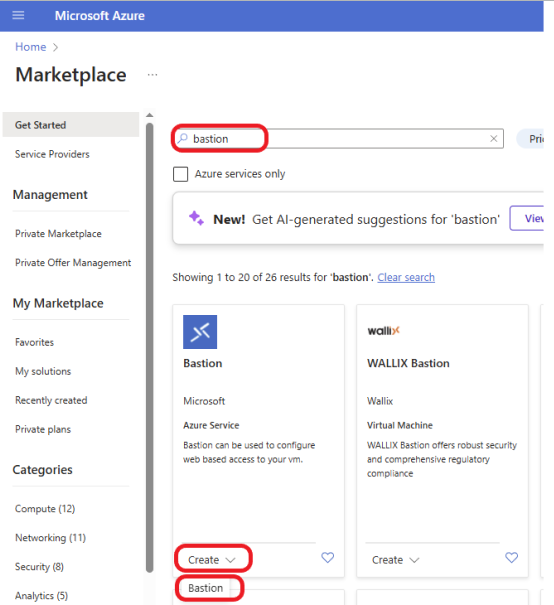Expand the Create dropdown on Bastion card
The image size is (554, 605).
[x=211, y=560]
